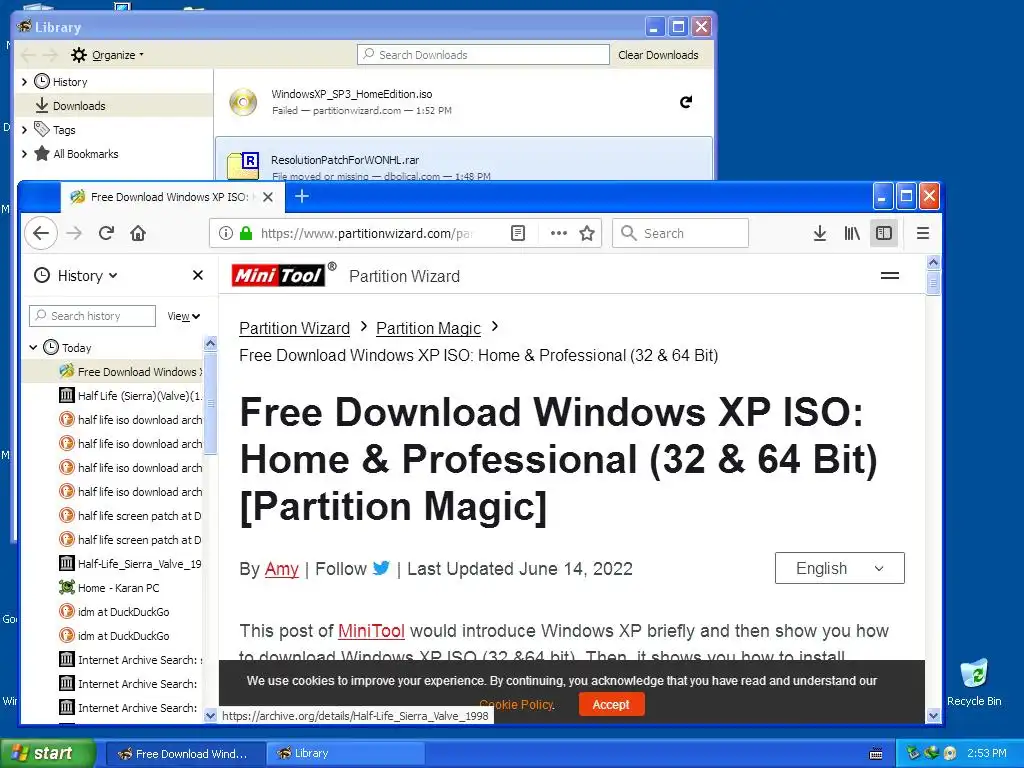This screenshot has width=1024, height=768.
Task: Click Search Downloads field in Library
Action: tap(483, 55)
